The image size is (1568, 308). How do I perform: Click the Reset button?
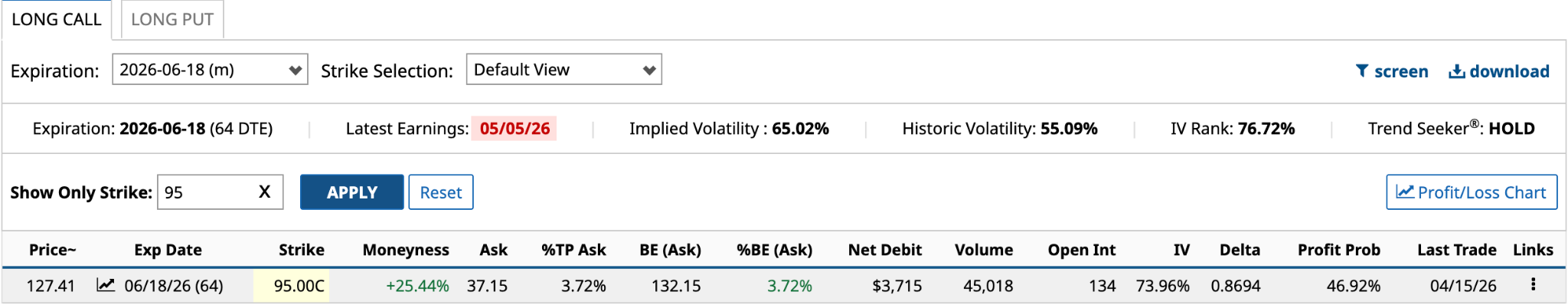click(440, 192)
